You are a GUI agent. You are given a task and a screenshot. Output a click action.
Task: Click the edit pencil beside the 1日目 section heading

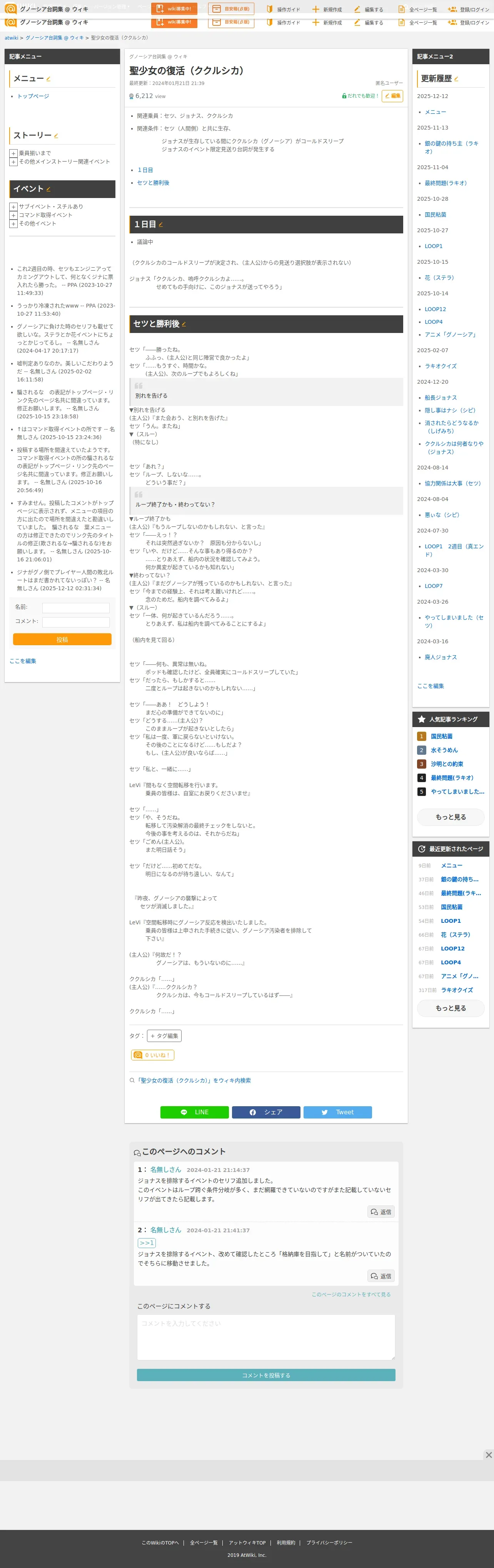[x=161, y=225]
